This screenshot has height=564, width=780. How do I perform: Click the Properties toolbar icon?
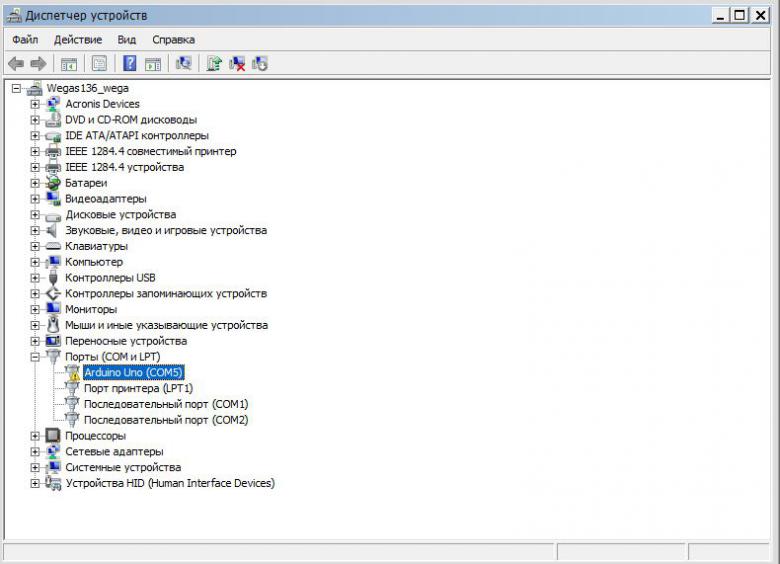click(99, 64)
